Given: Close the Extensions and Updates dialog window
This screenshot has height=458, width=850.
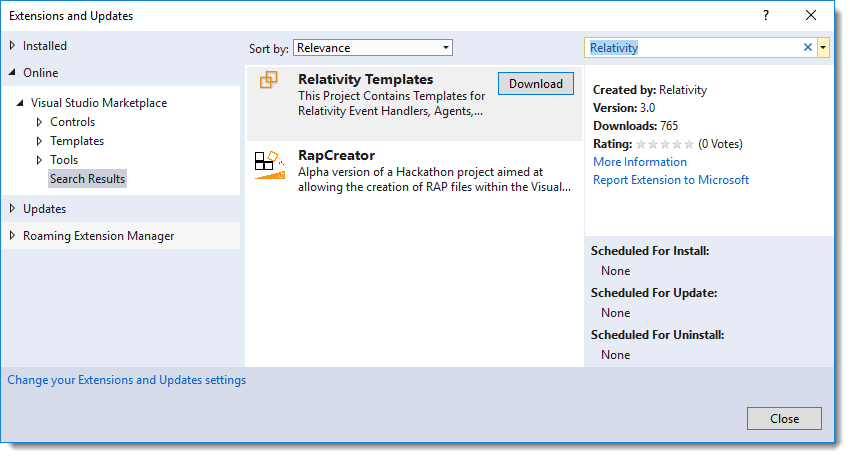Looking at the screenshot, I should click(810, 15).
